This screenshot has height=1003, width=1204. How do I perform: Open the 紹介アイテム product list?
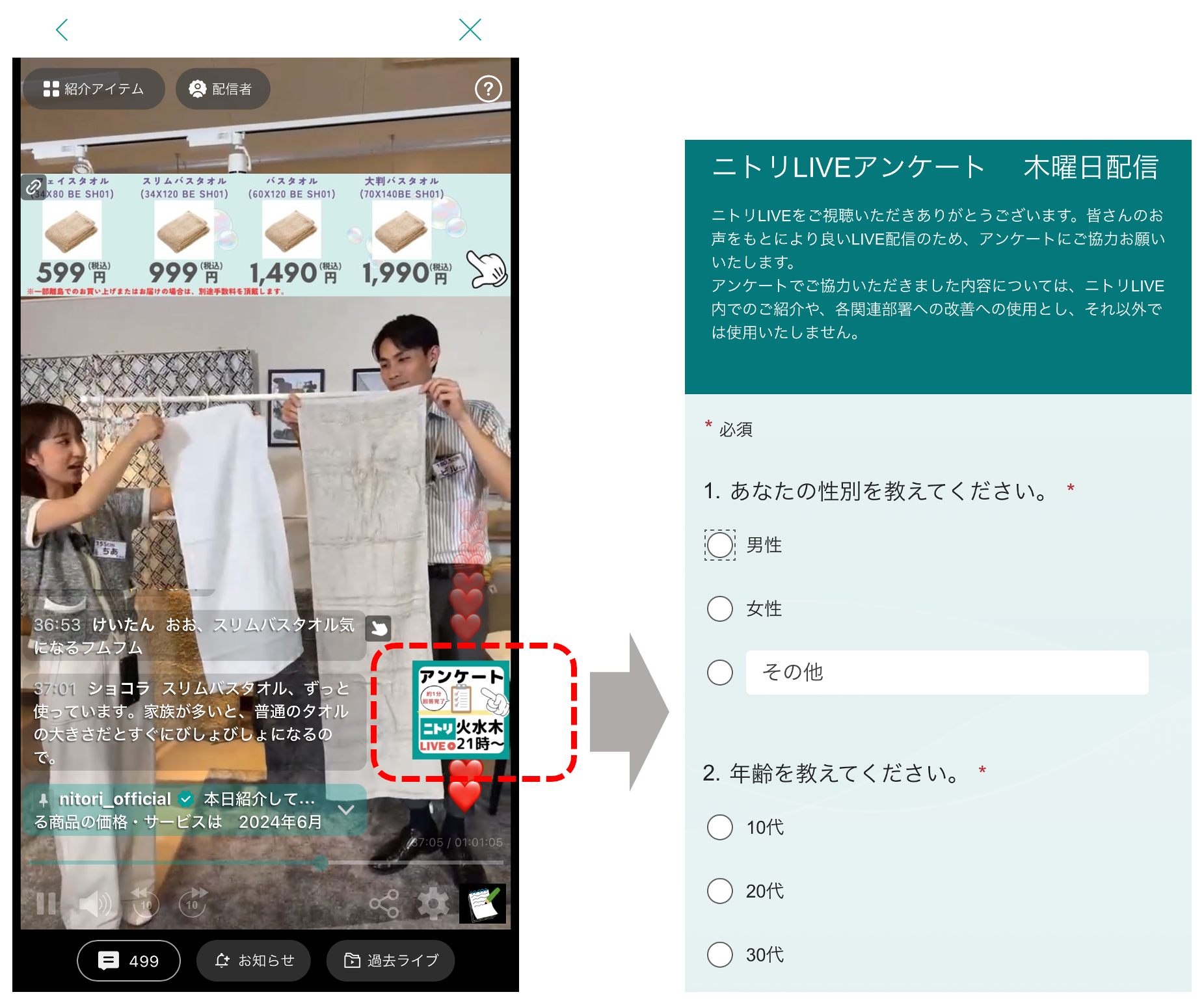tap(94, 88)
